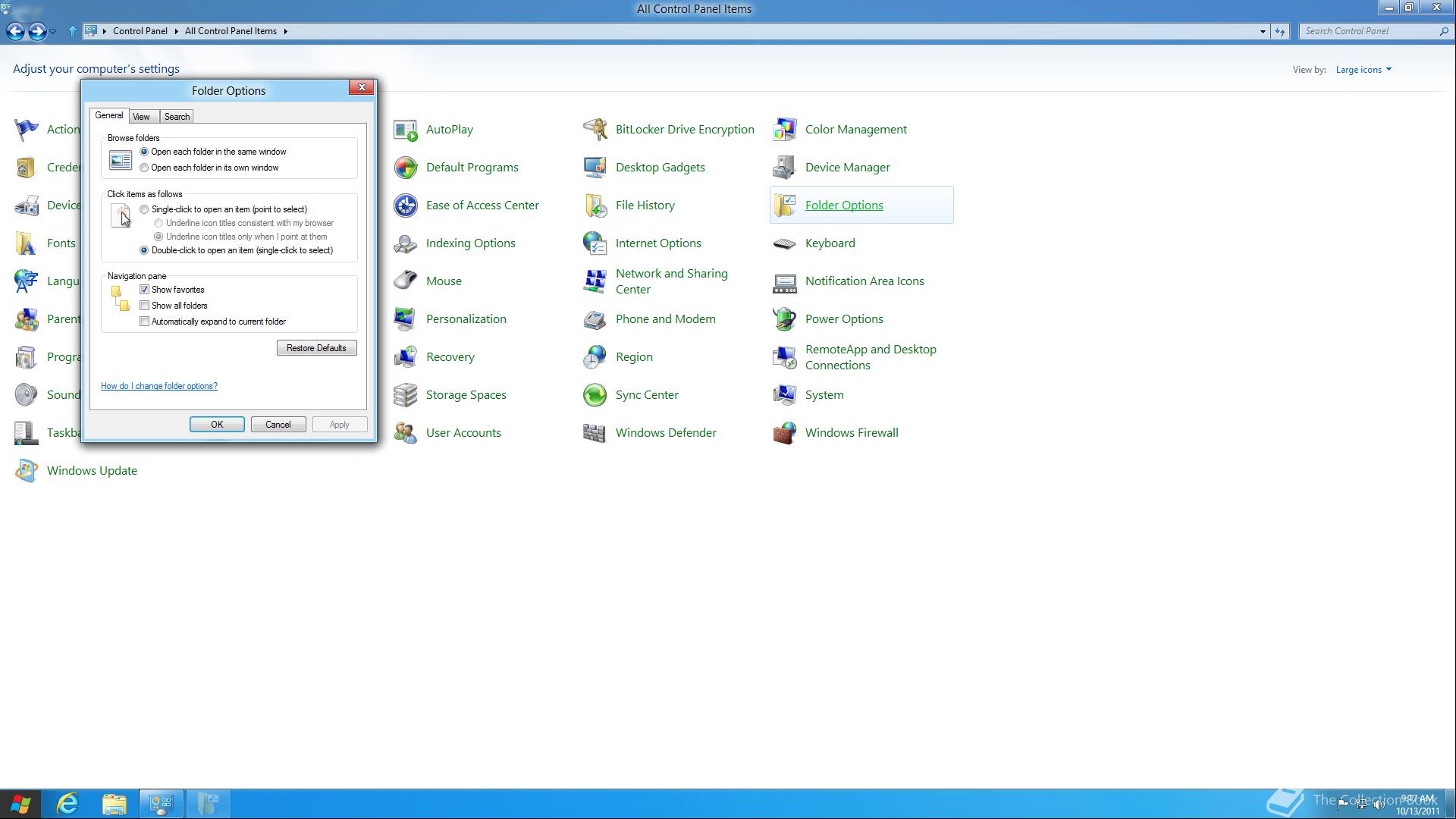
Task: Open the Recovery icon
Action: coord(406,357)
